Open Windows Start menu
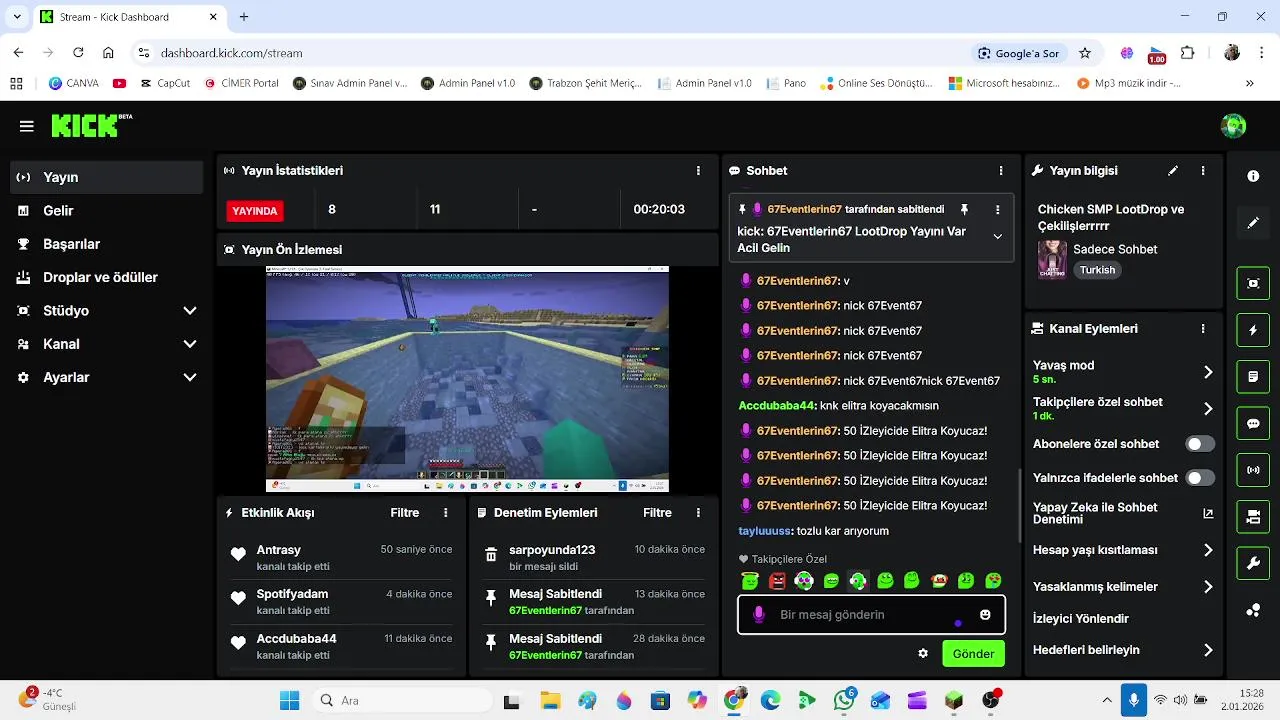The width and height of the screenshot is (1280, 720). (289, 700)
